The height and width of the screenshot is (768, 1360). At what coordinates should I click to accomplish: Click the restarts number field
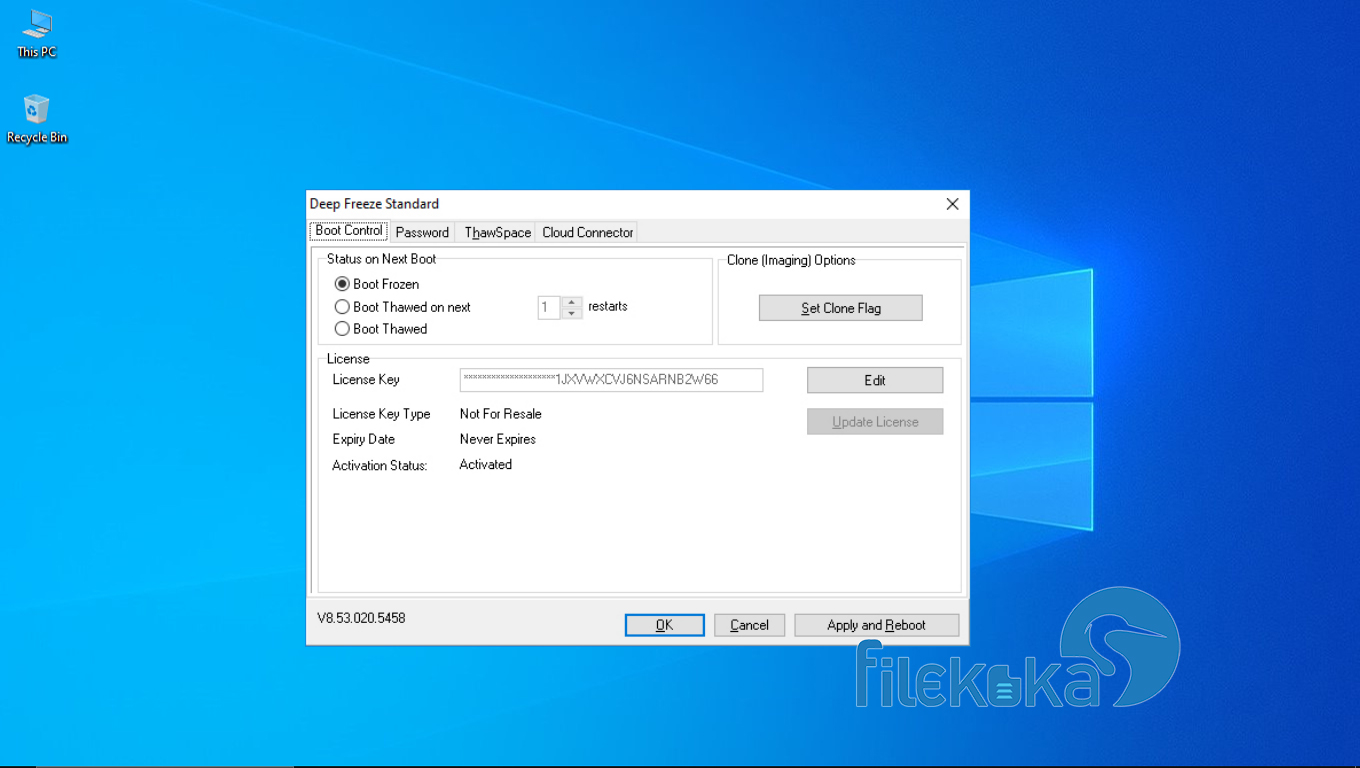[549, 307]
